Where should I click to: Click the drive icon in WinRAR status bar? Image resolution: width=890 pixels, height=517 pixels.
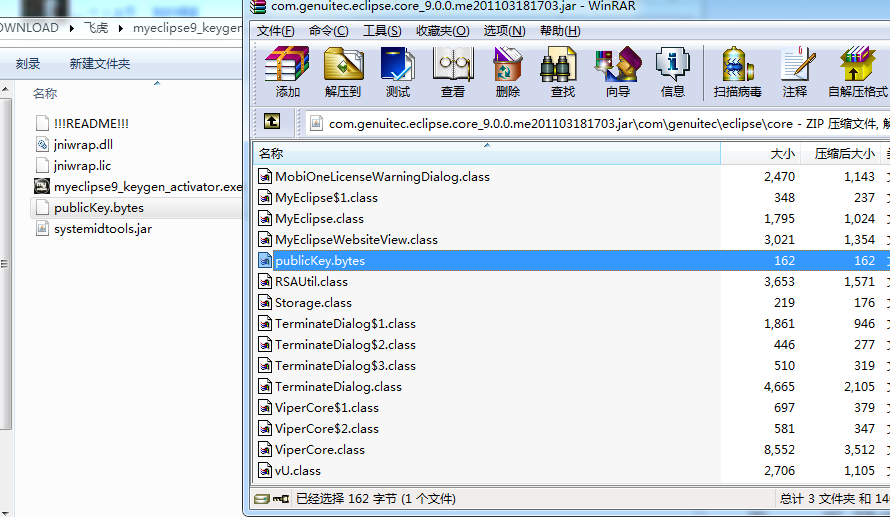tap(262, 499)
